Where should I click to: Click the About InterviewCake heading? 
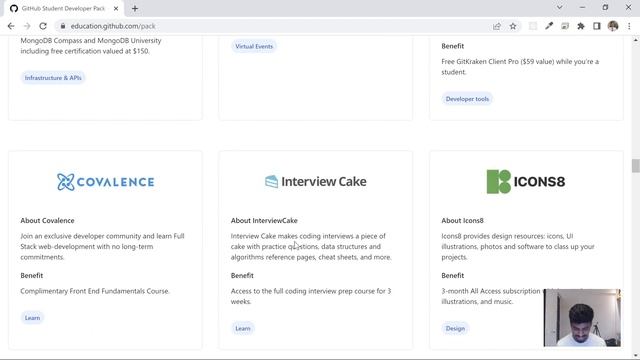click(264, 220)
